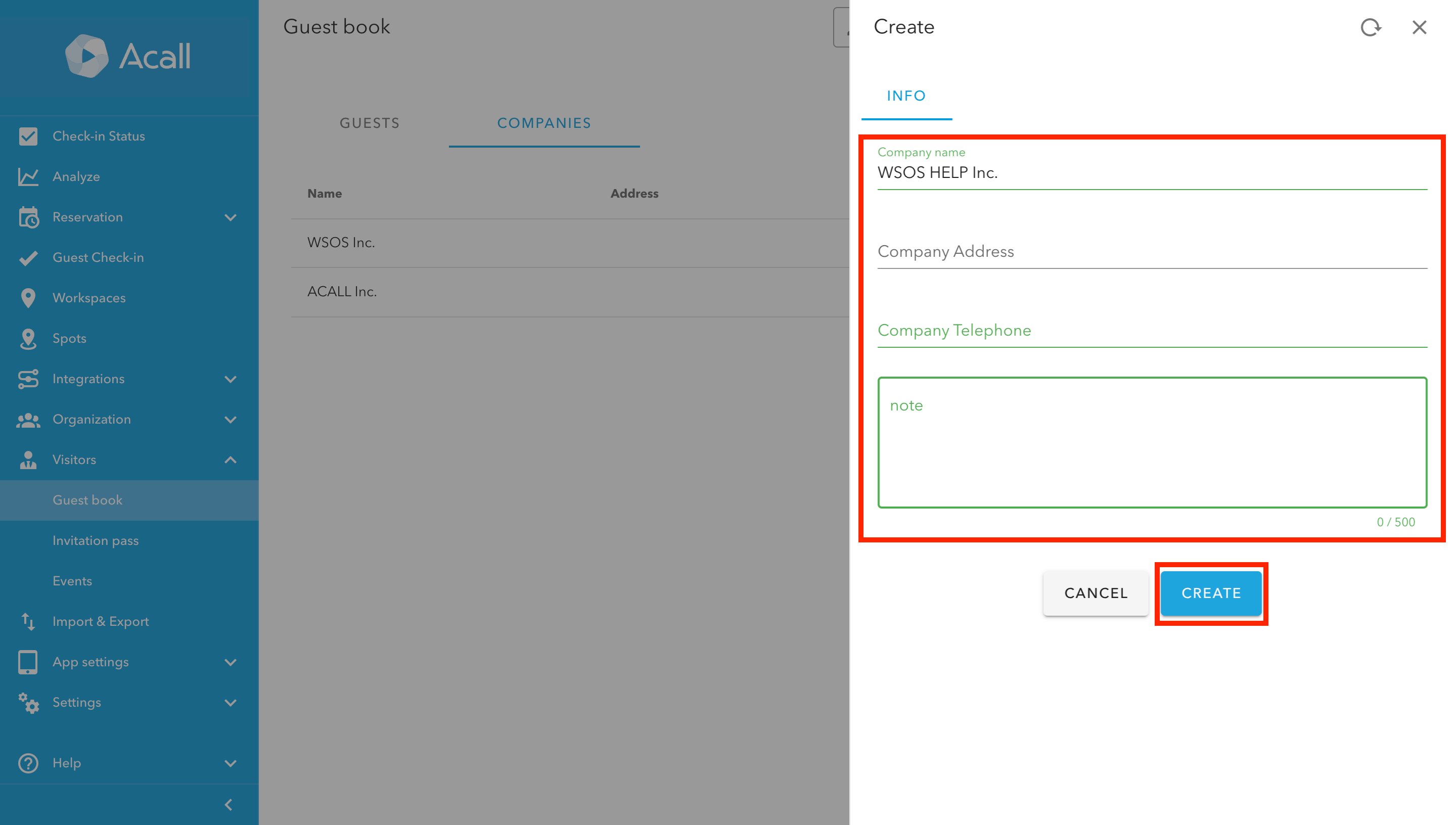Click the Workspaces location pin icon
The image size is (1456, 825).
point(28,298)
